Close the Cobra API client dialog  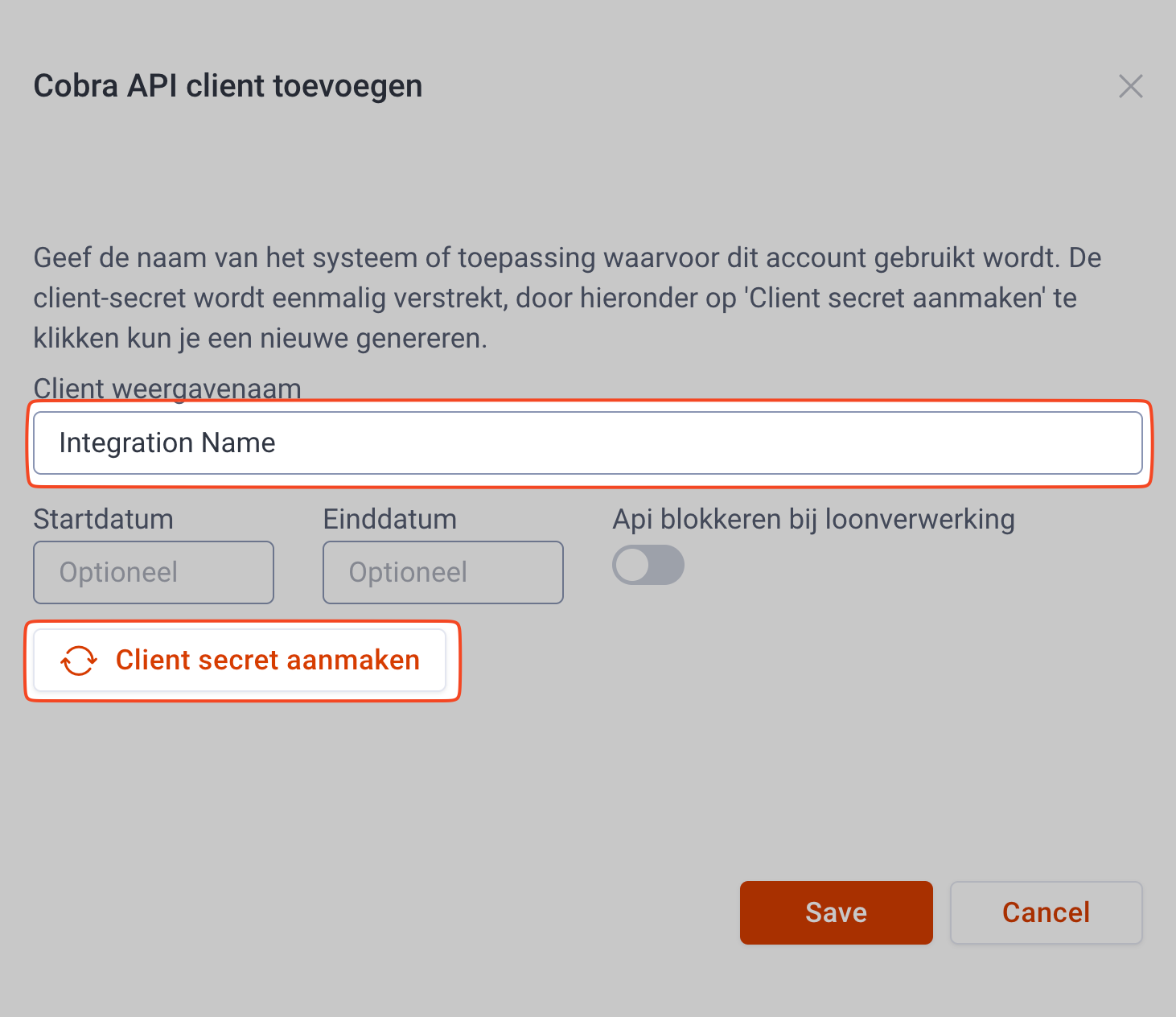pyautogui.click(x=1130, y=86)
